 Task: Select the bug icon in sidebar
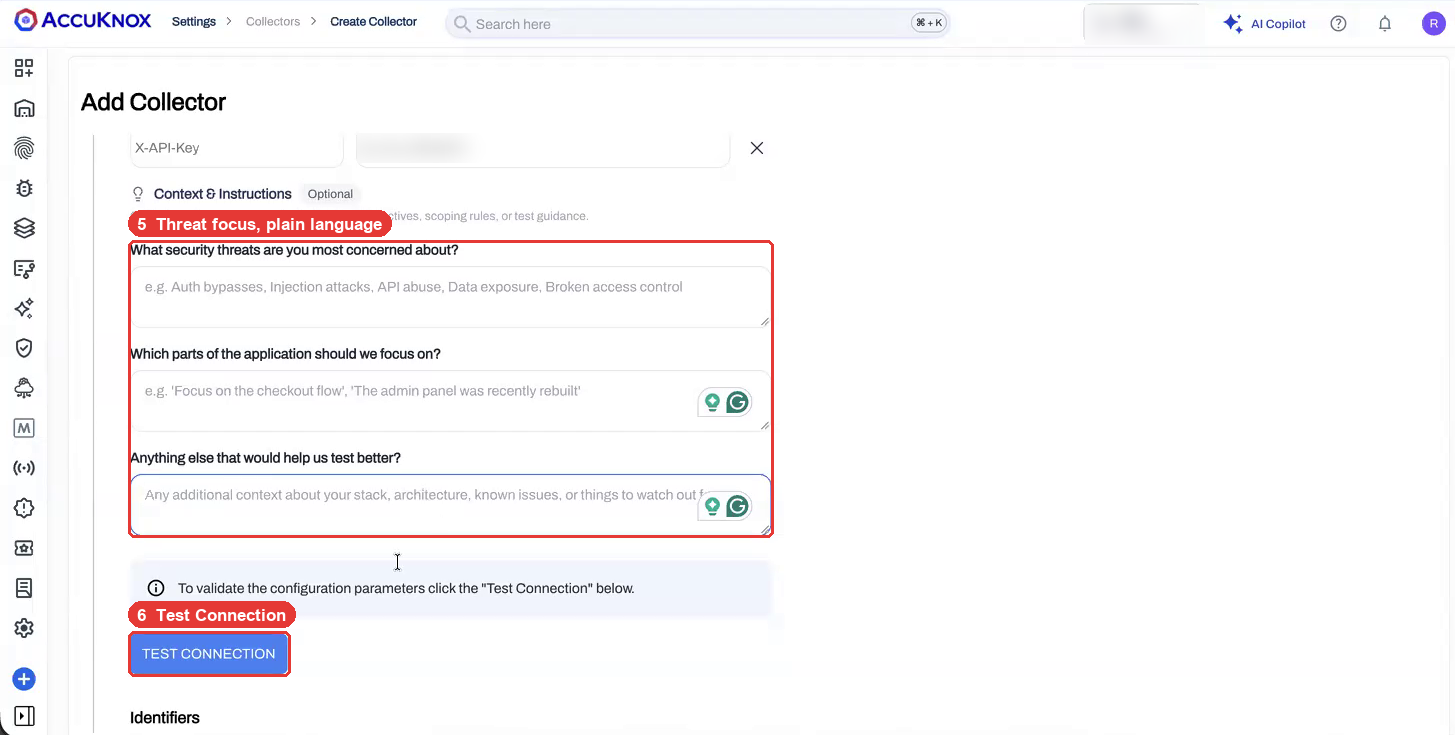point(24,188)
